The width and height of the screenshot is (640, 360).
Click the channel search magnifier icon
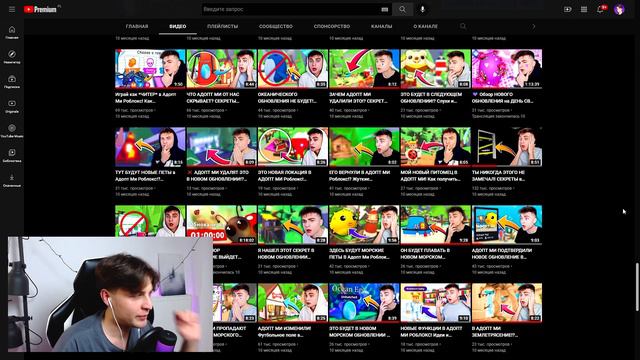pyautogui.click(x=463, y=26)
